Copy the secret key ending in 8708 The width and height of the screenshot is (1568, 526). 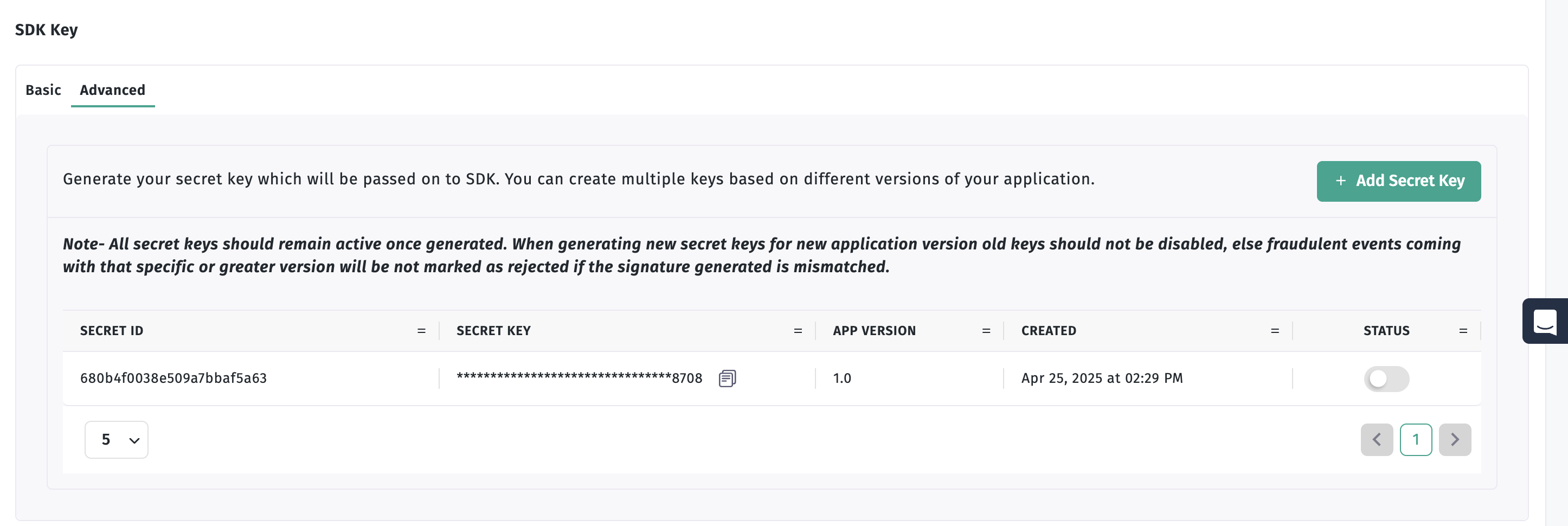coord(727,378)
